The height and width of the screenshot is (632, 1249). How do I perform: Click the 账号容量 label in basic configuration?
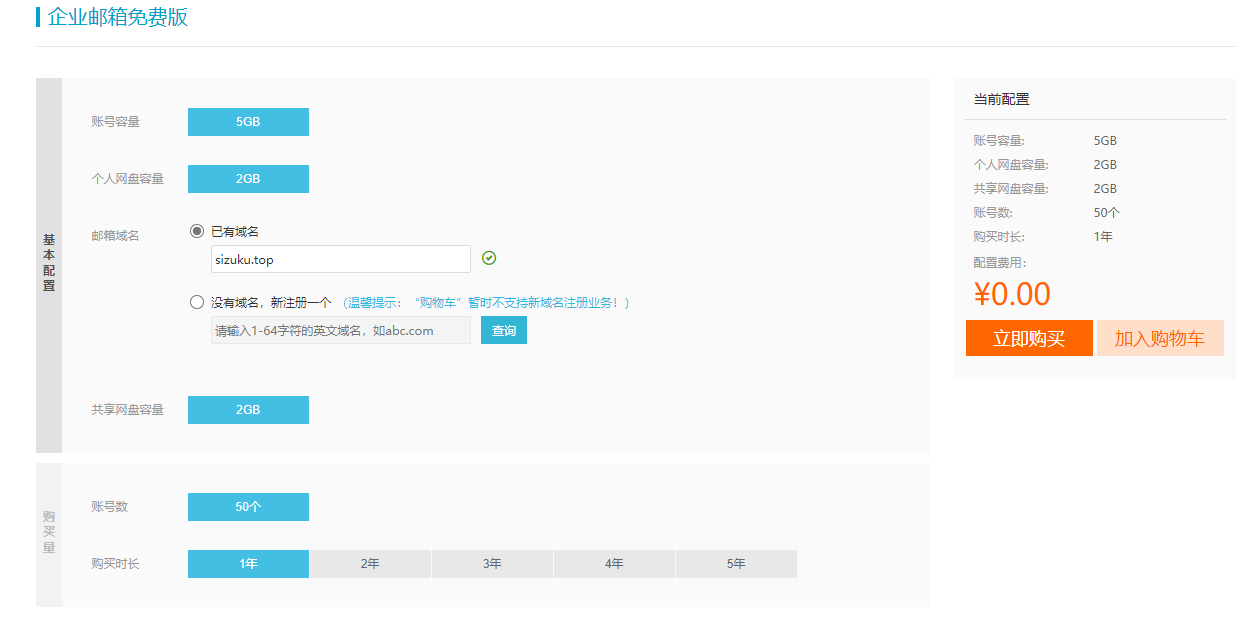[x=115, y=122]
